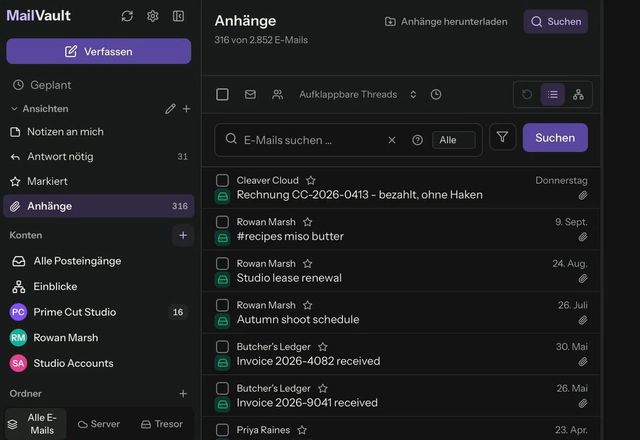
Task: Click tresor icon on Autumn shoot schedule
Action: coord(222,321)
